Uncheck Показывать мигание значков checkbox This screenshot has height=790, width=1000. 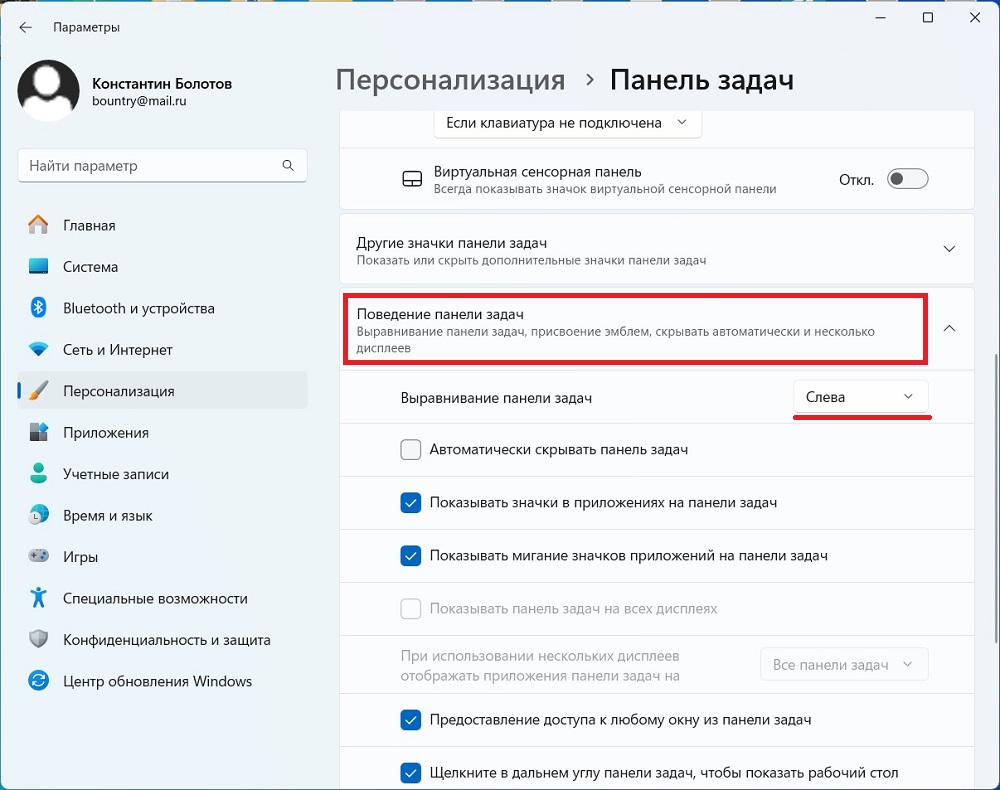[411, 555]
